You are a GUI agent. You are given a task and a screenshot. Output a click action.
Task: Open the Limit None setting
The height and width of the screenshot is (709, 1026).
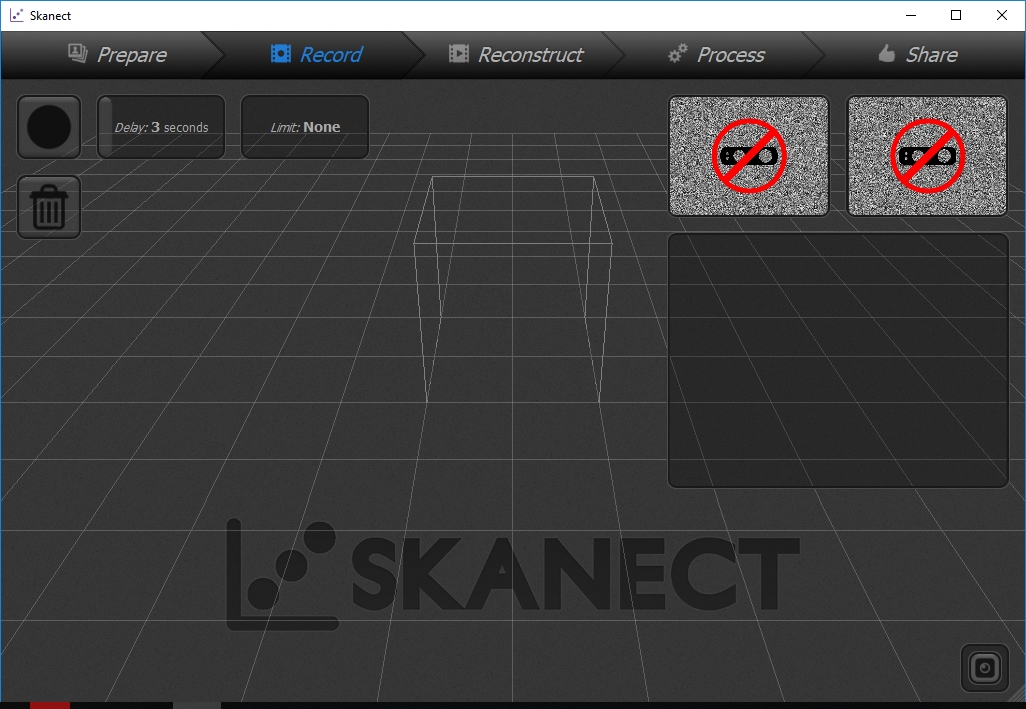click(x=305, y=127)
